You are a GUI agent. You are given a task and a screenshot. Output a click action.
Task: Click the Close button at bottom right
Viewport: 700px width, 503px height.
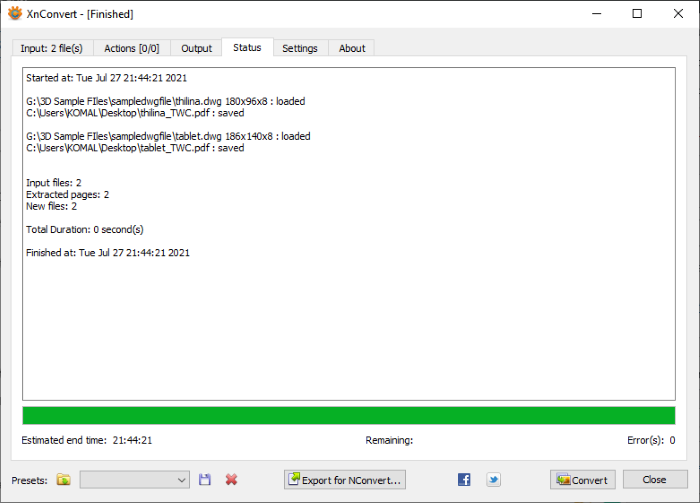coord(655,480)
